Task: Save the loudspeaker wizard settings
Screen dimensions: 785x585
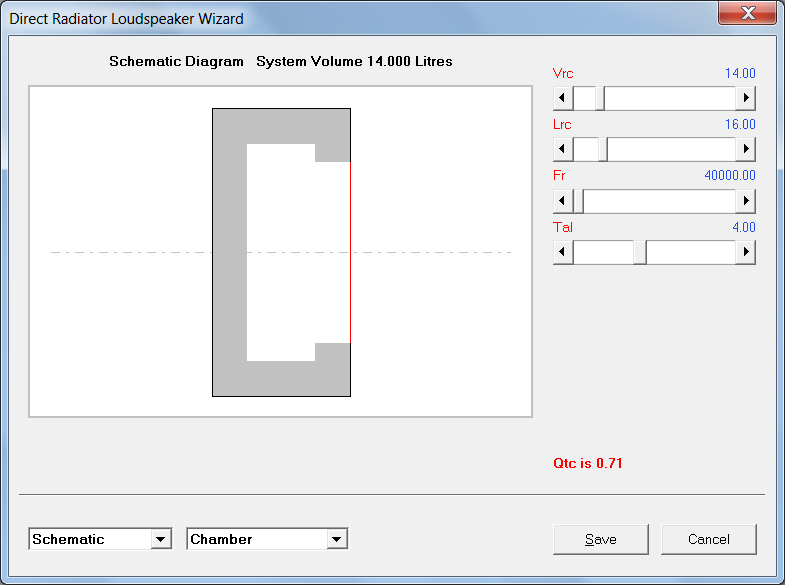Action: tap(601, 539)
